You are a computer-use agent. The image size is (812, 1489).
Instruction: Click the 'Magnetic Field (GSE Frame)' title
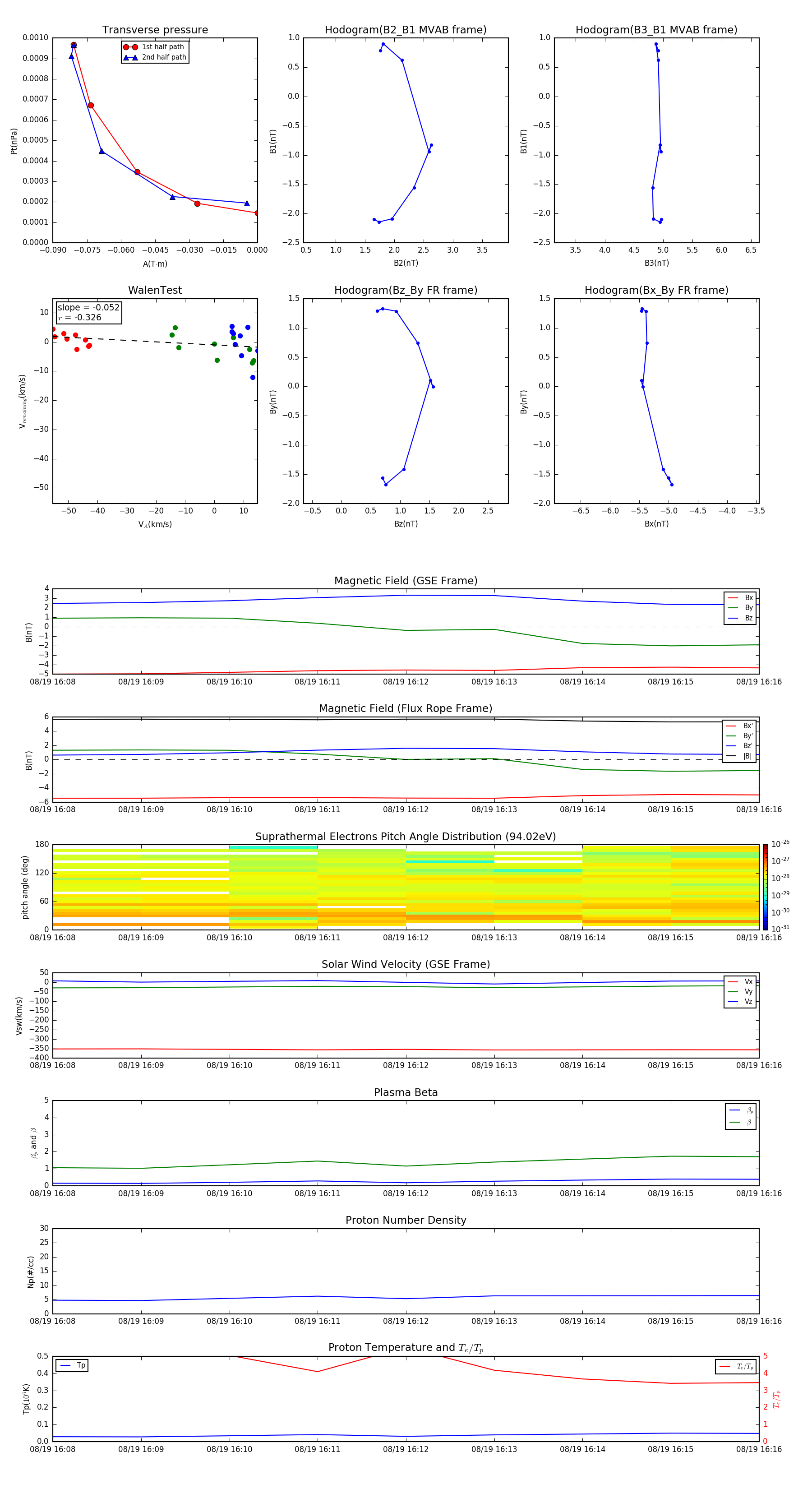coord(406,581)
